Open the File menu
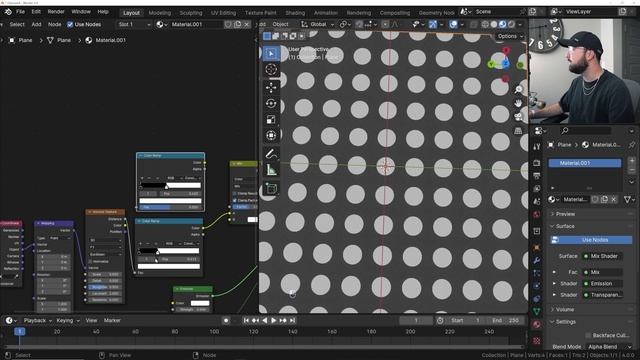This screenshot has width=640, height=360. pyautogui.click(x=20, y=12)
